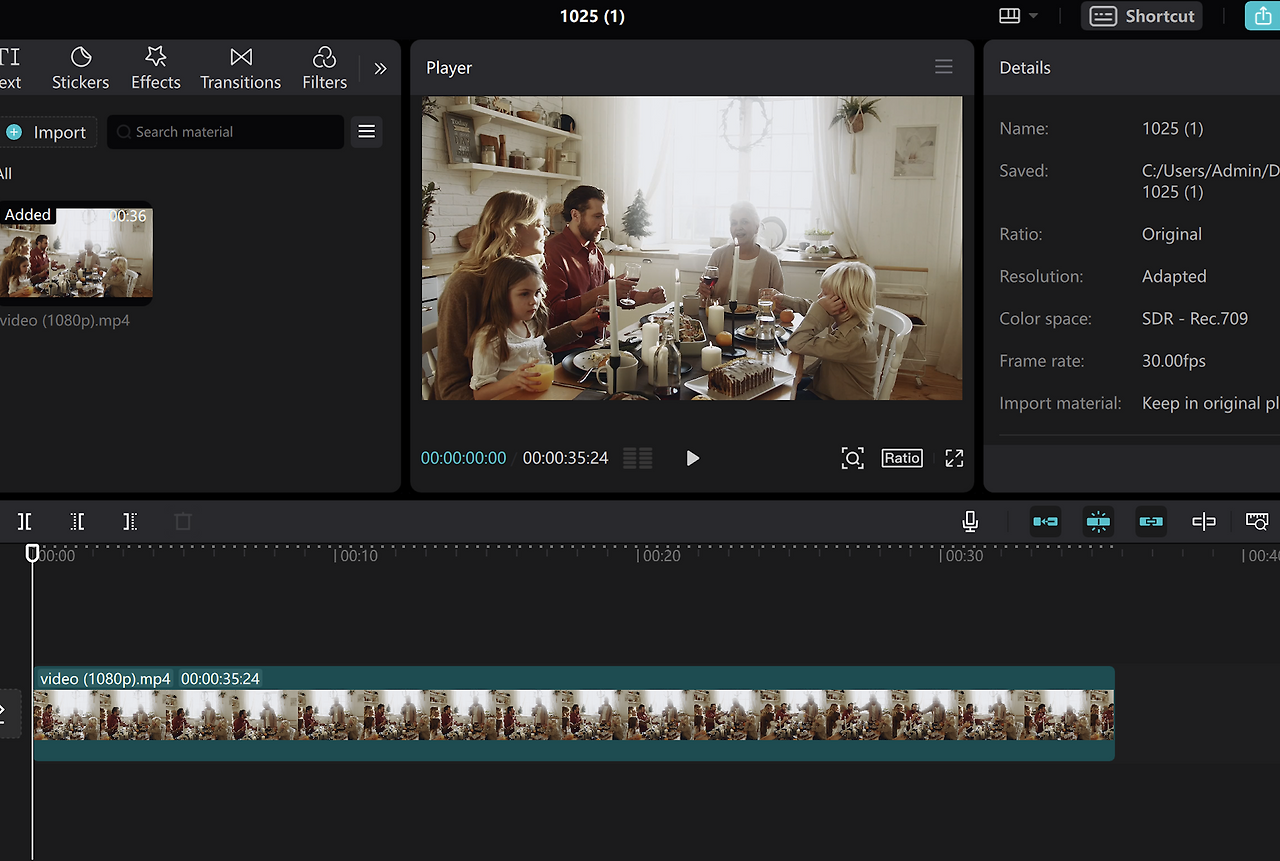
Task: Click the video (1080p).mp4 file name under the thumbnail
Action: 65,321
